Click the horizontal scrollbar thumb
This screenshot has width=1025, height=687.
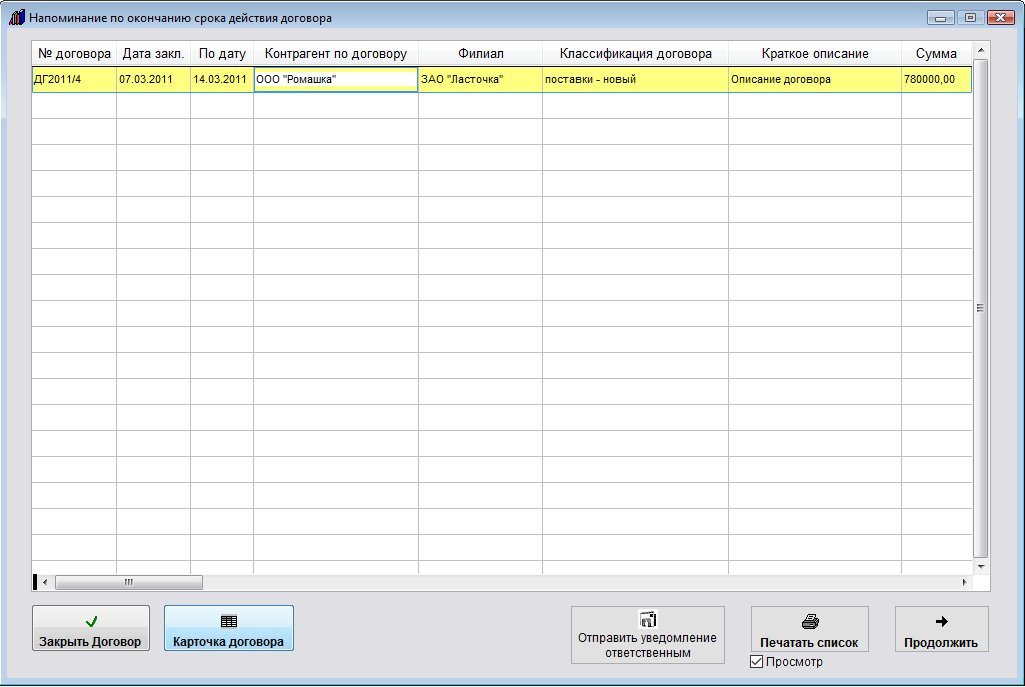pos(128,582)
